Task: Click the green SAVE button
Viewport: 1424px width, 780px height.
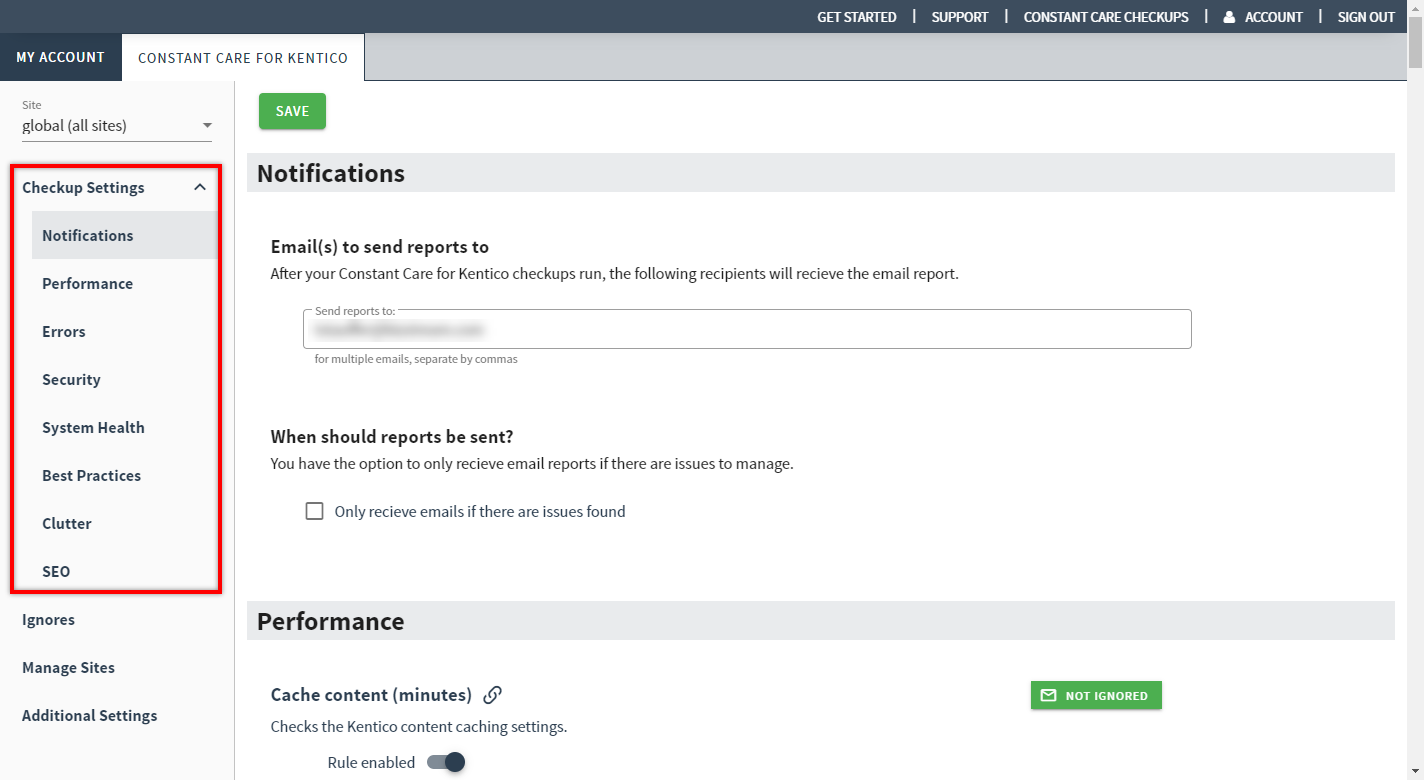Action: point(292,111)
